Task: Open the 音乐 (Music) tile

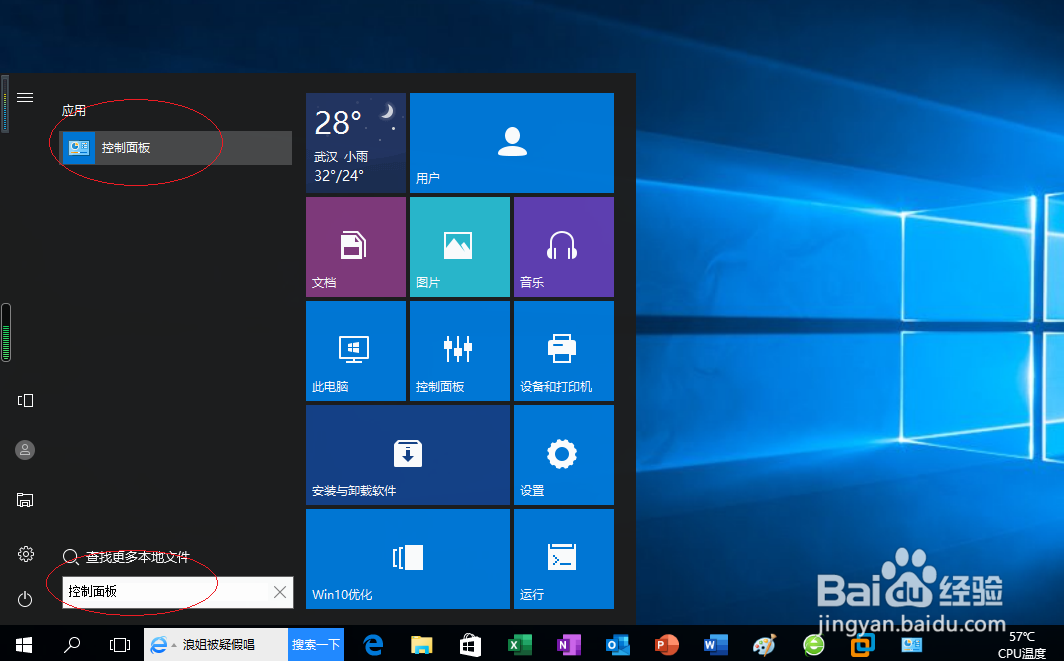Action: 563,246
